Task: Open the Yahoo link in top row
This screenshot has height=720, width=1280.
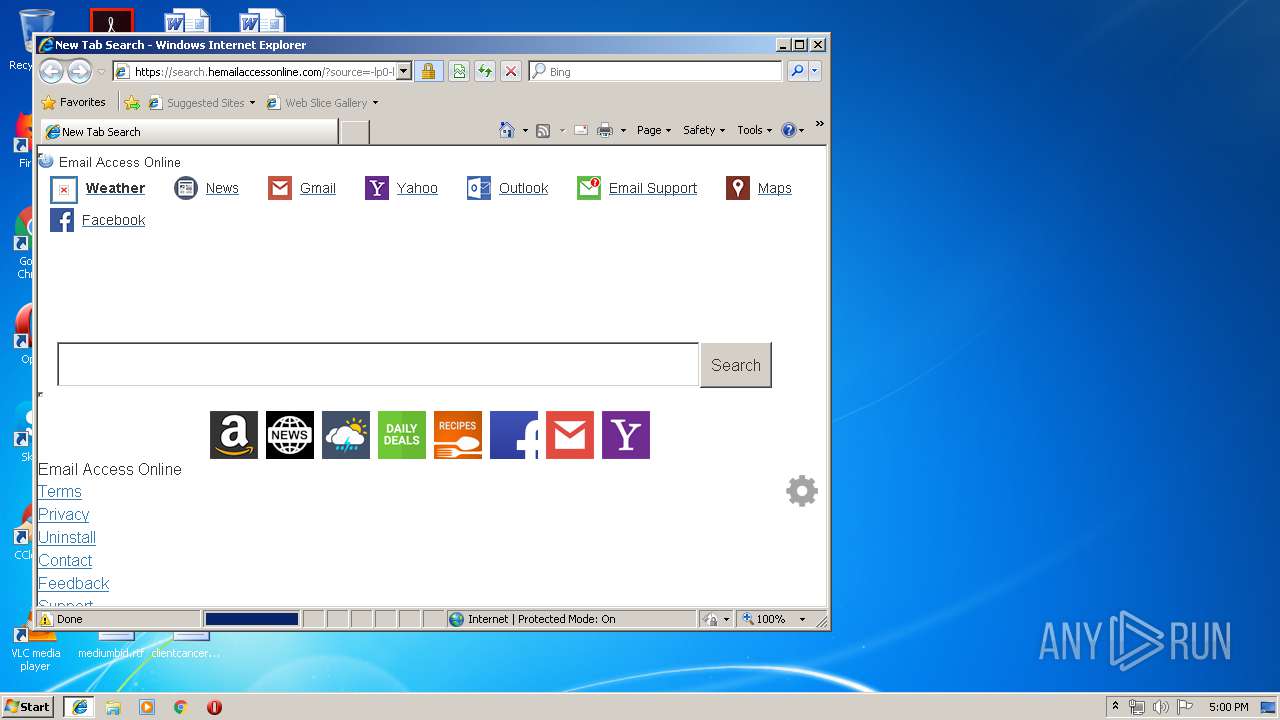Action: 417,188
